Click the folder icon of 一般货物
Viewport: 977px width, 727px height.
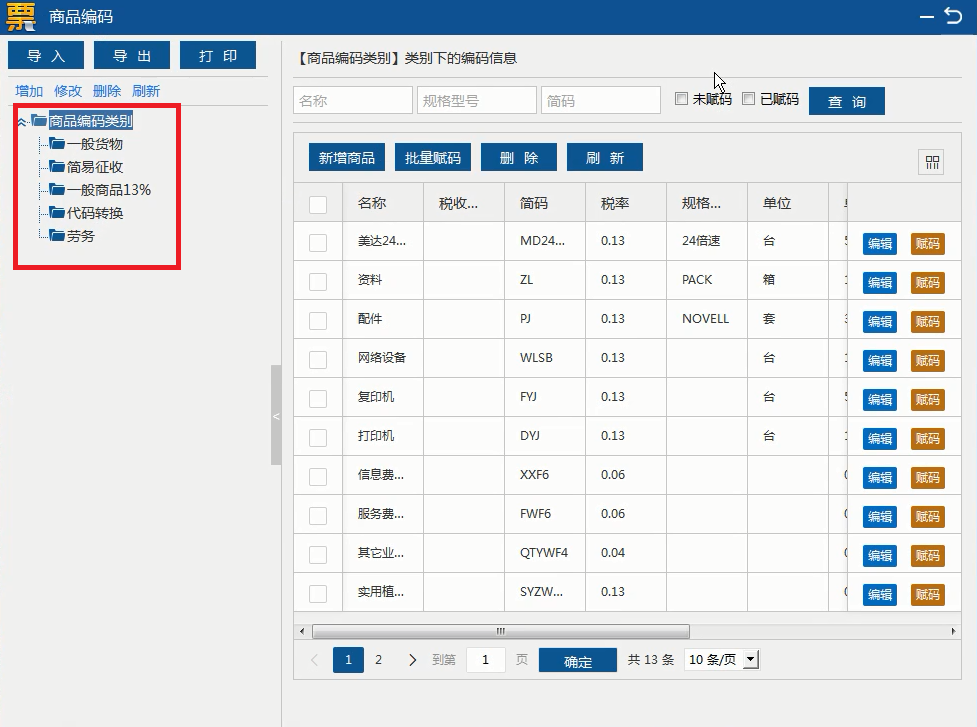(57, 144)
